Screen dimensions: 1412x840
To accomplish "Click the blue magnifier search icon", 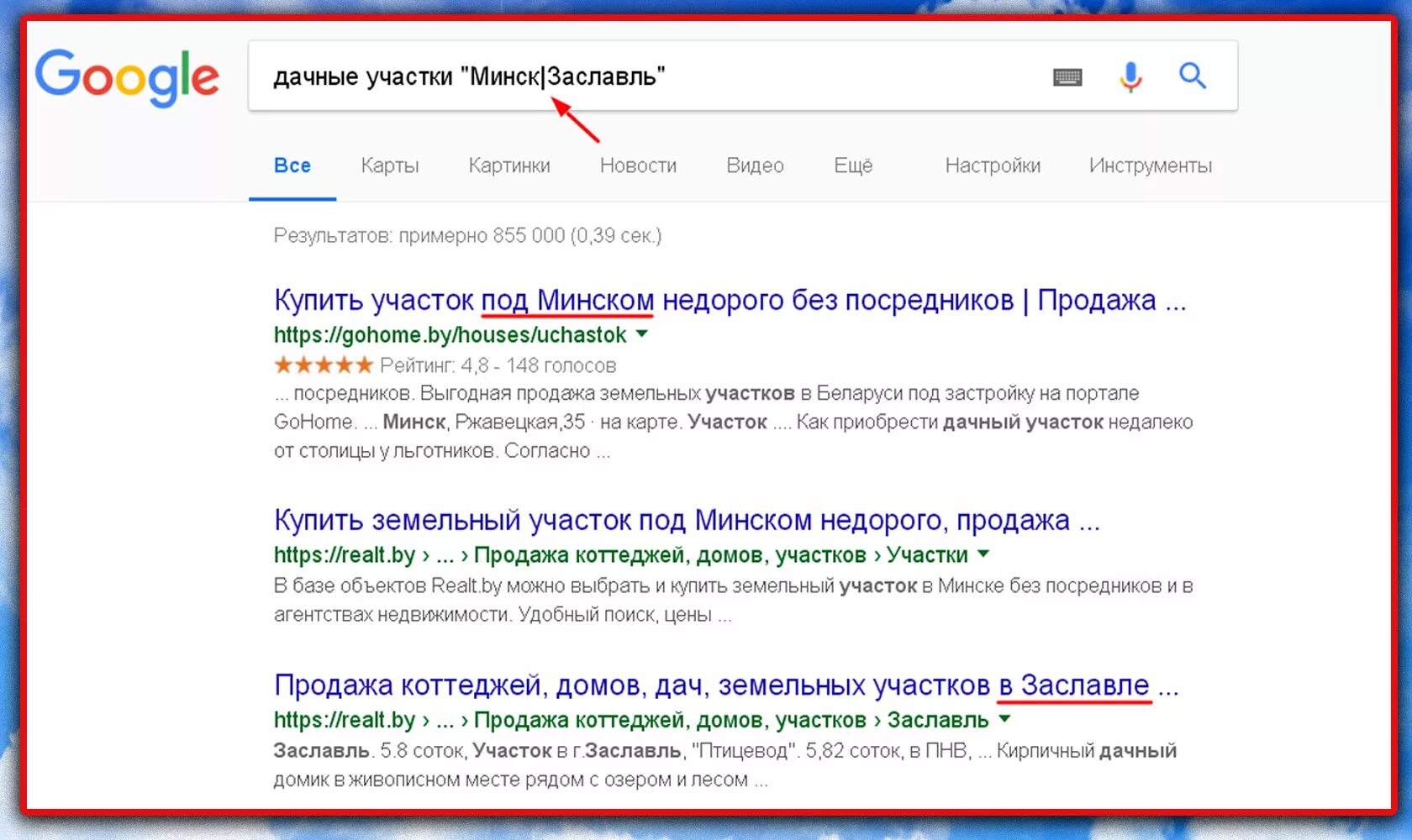I will 1193,76.
